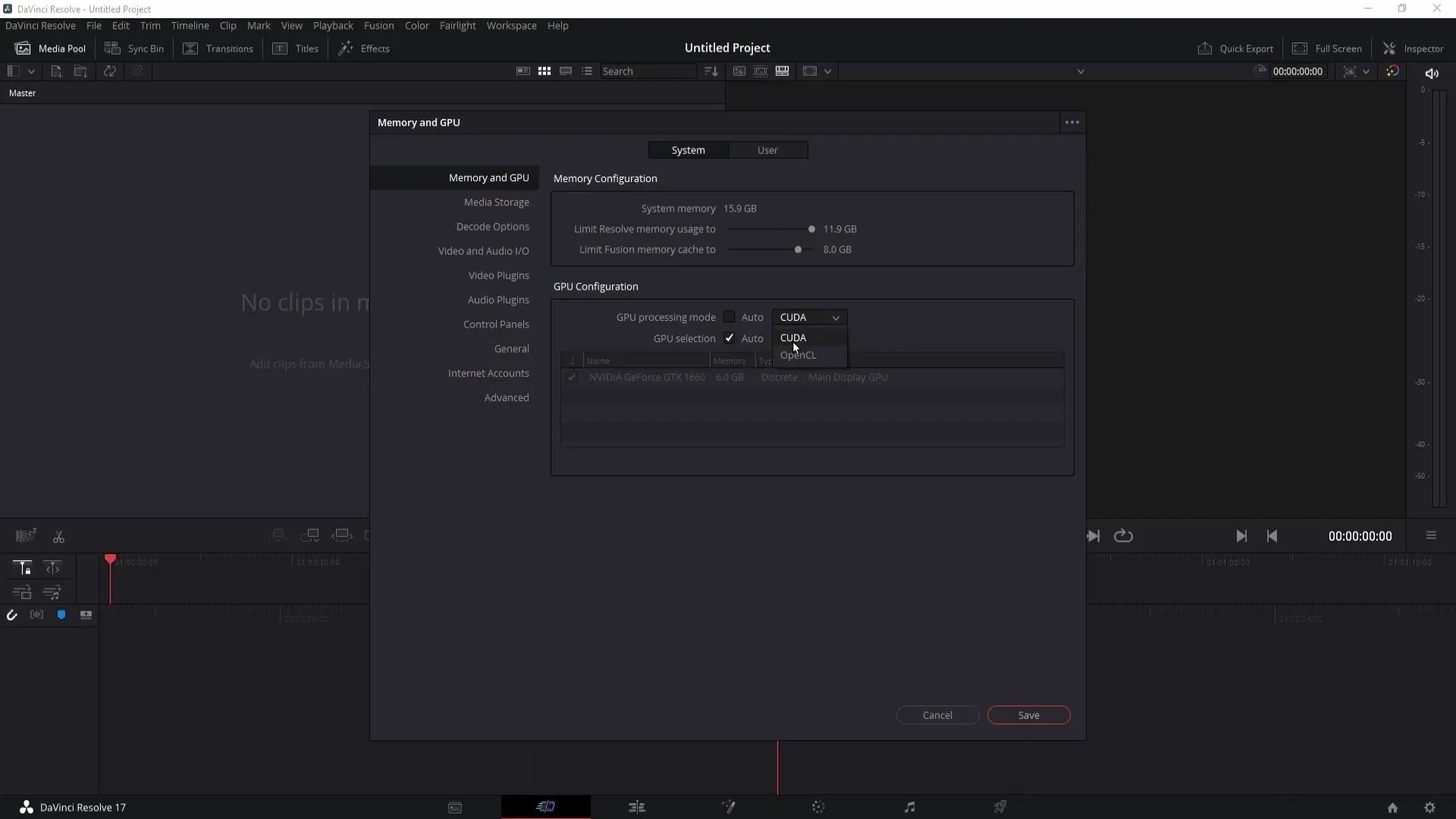Image resolution: width=1456 pixels, height=819 pixels.
Task: Expand the media pool panel layout dropdown
Action: click(31, 71)
